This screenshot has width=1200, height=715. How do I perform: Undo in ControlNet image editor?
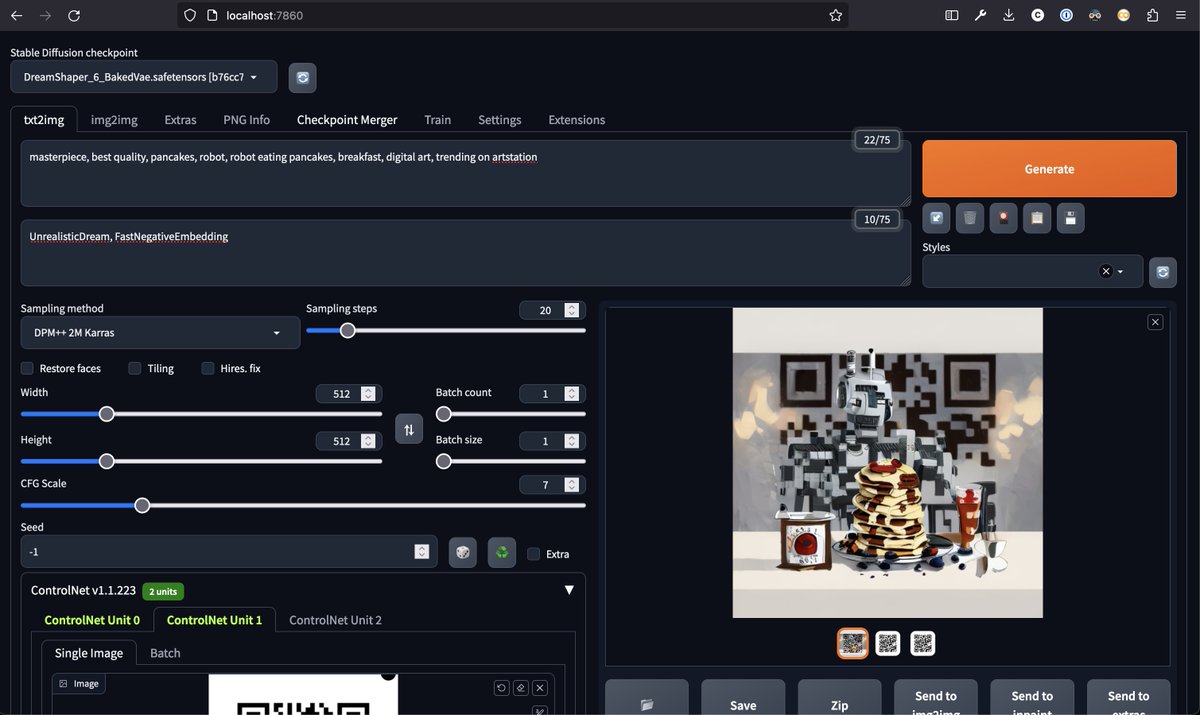click(x=501, y=688)
